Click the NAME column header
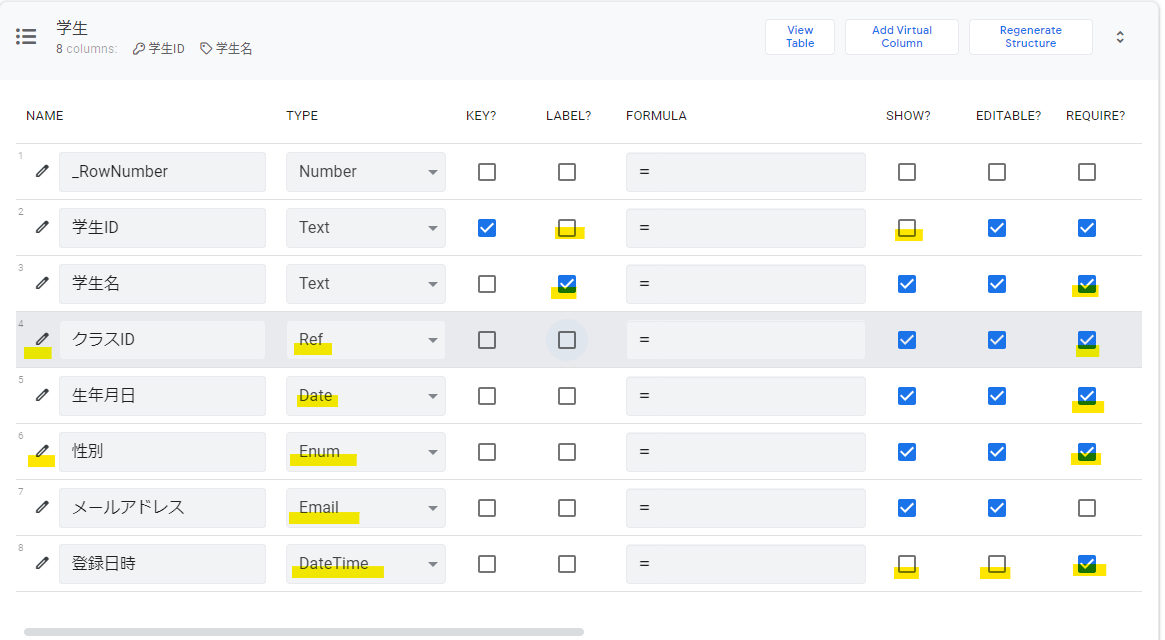The height and width of the screenshot is (640, 1165). (45, 116)
